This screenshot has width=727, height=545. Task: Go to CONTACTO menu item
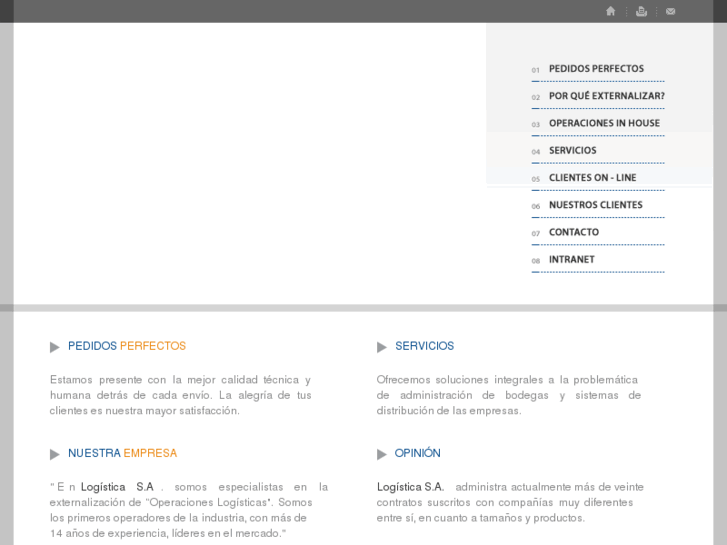coord(574,232)
